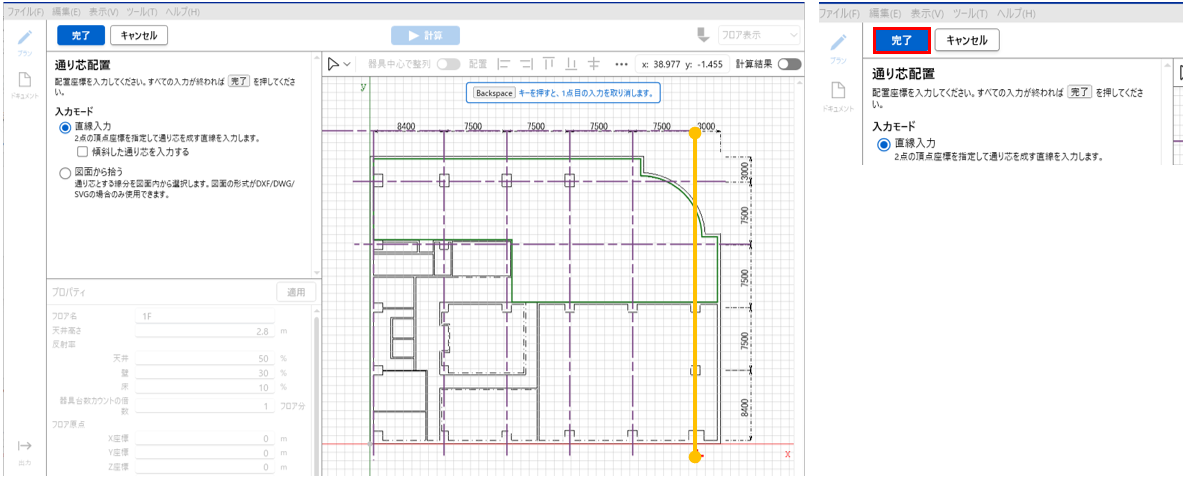Click the align left edges icon
Image resolution: width=1183 pixels, height=485 pixels.
504,64
